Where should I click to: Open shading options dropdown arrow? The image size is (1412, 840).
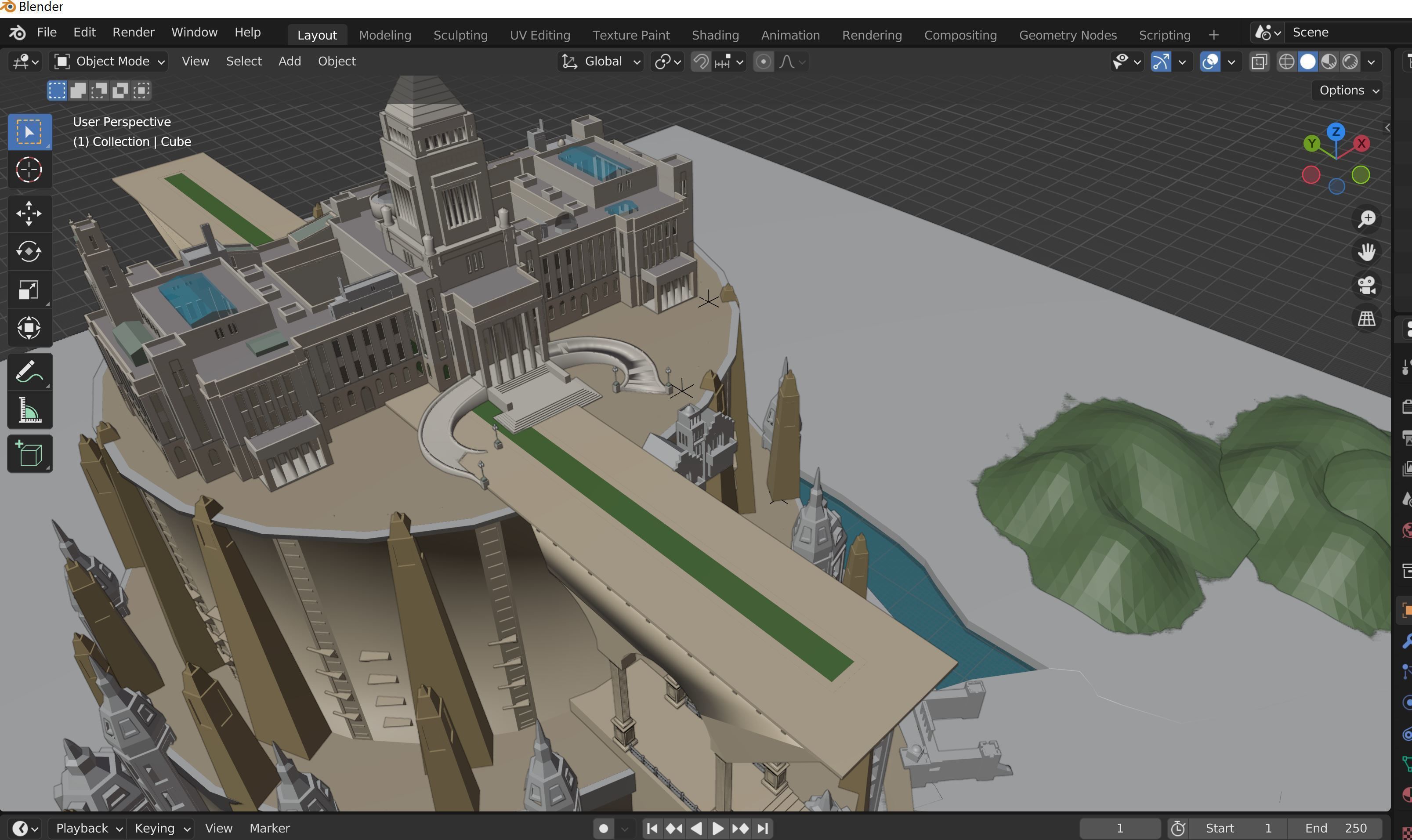pos(1371,62)
